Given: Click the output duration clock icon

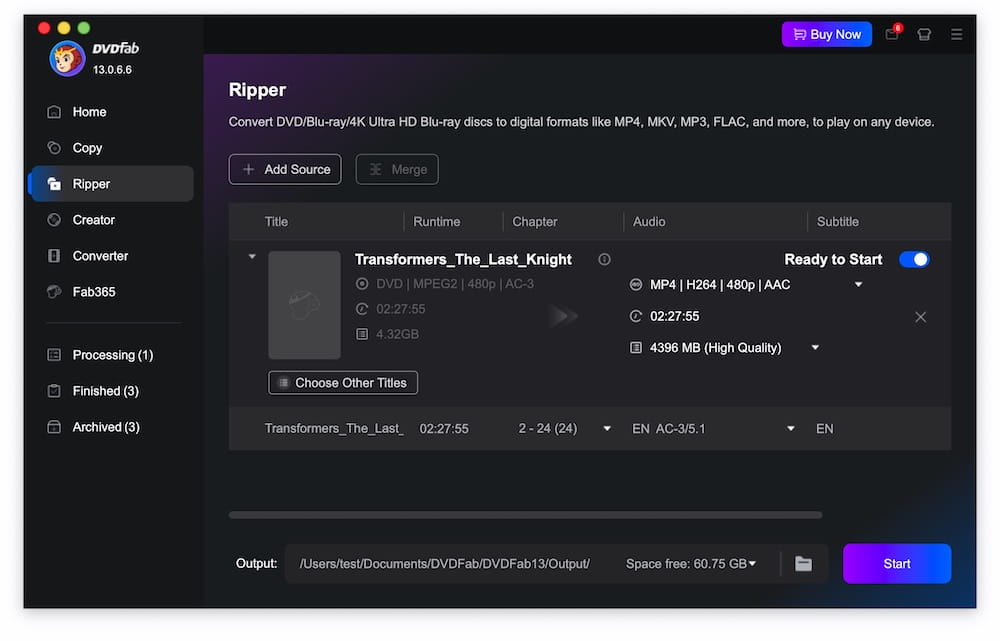Looking at the screenshot, I should [635, 316].
